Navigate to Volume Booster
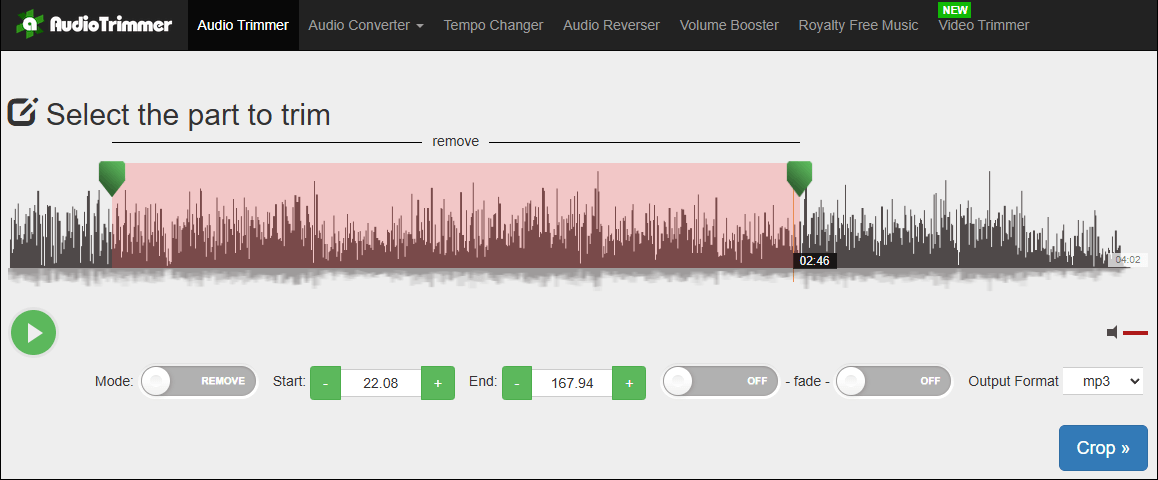This screenshot has height=480, width=1158. (x=729, y=25)
